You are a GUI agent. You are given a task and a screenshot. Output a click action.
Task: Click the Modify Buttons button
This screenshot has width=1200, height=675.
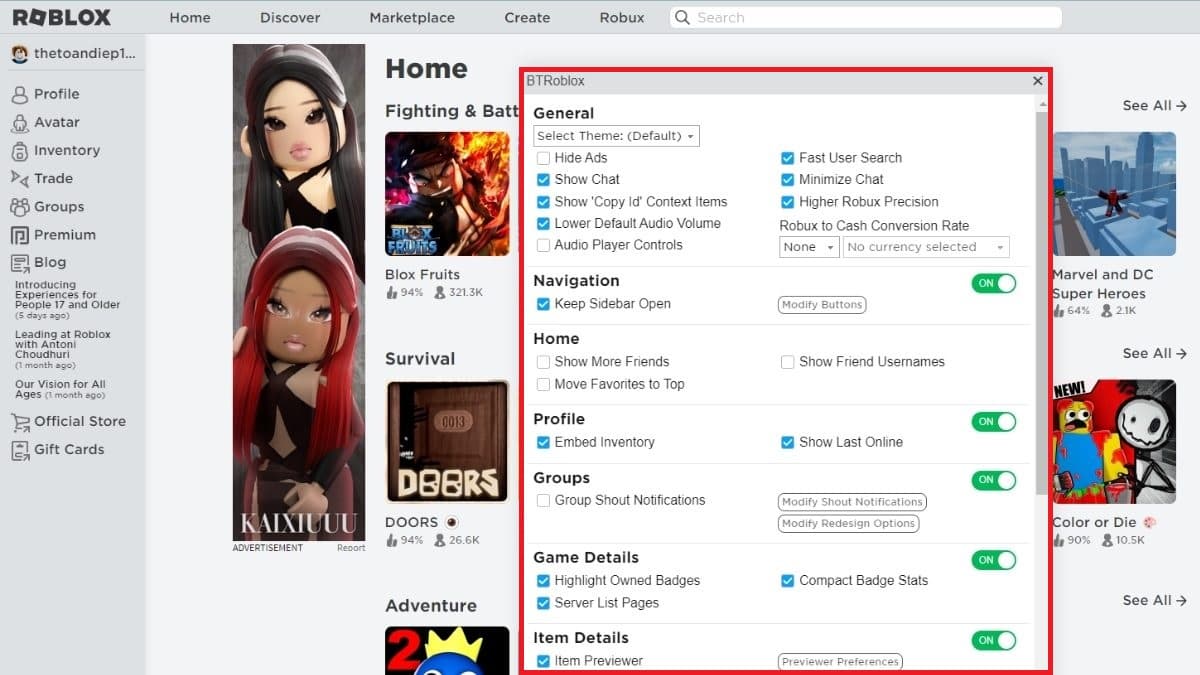point(821,305)
